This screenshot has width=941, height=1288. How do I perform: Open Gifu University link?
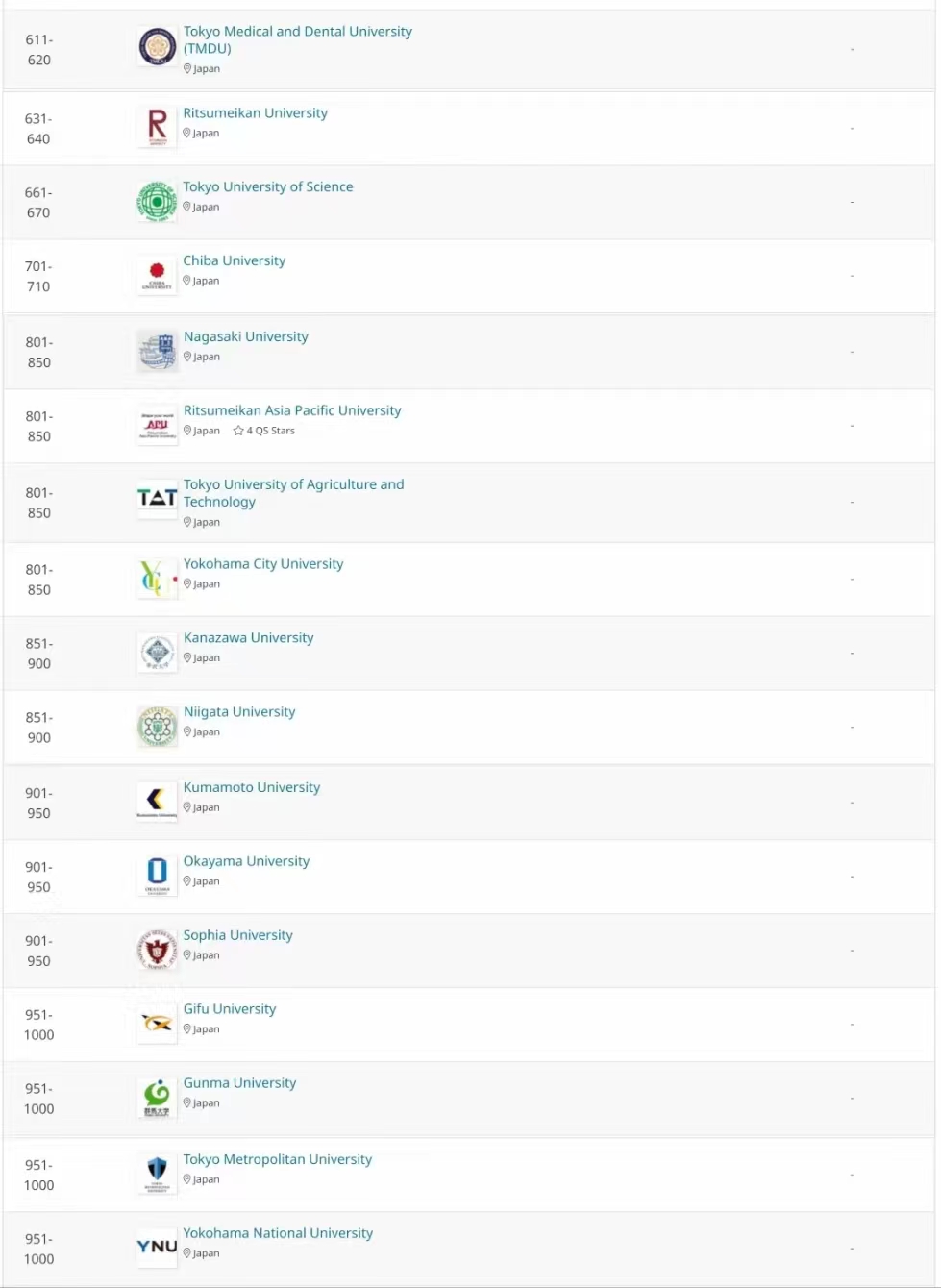(x=230, y=1009)
